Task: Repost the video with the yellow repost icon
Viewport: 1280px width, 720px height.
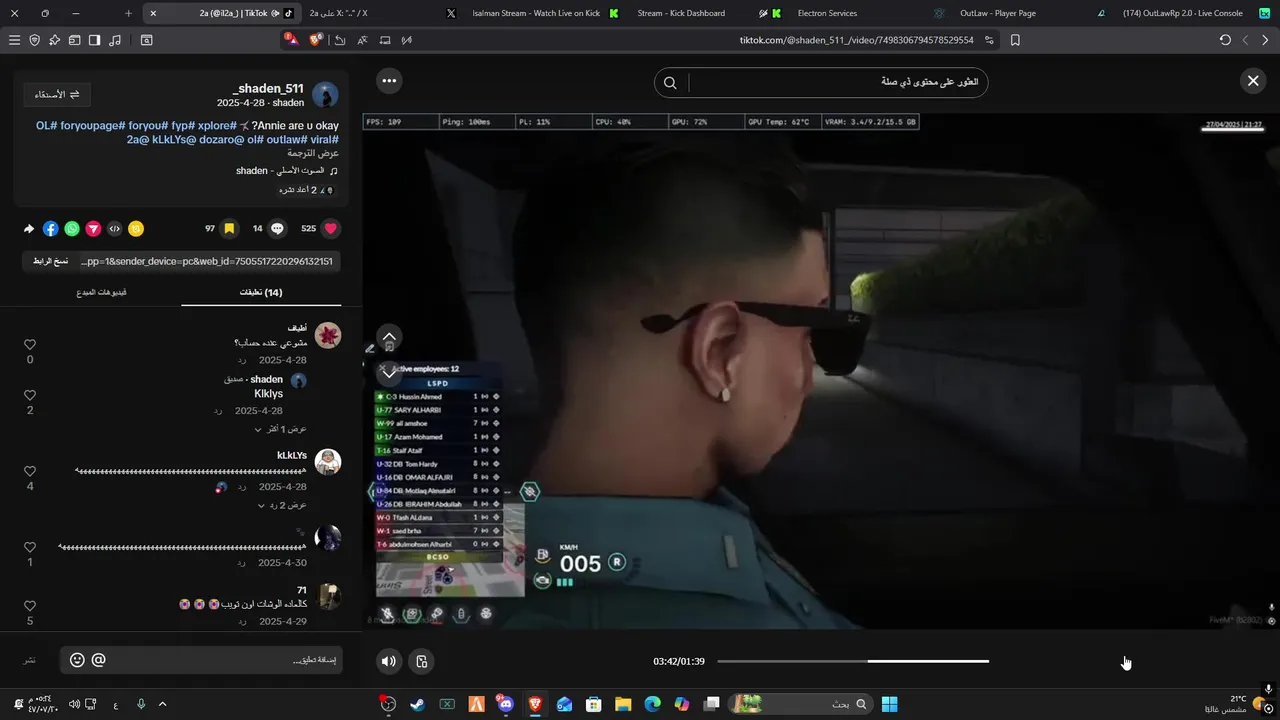Action: [x=136, y=228]
